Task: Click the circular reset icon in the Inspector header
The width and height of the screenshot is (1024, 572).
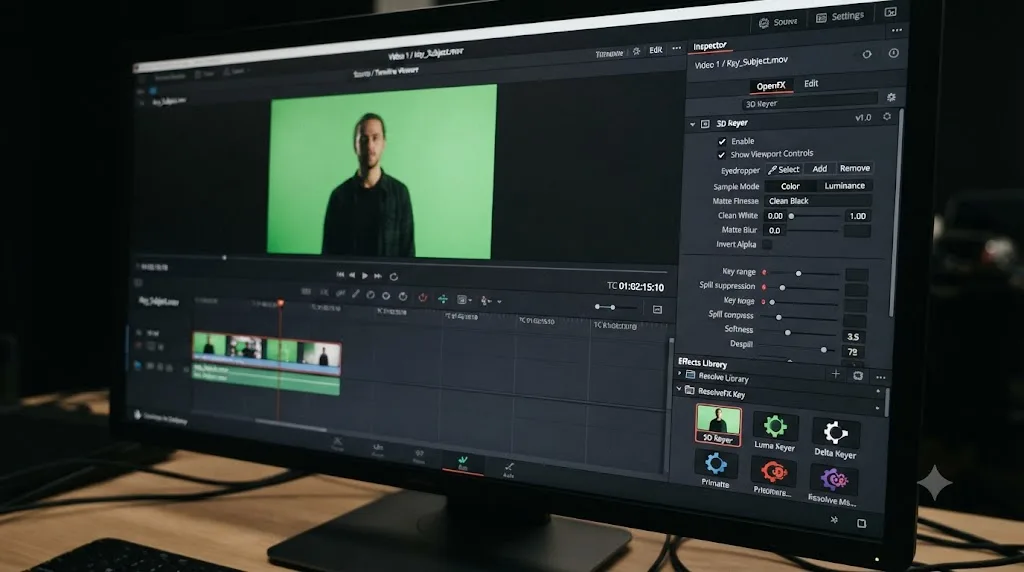Action: [x=867, y=54]
